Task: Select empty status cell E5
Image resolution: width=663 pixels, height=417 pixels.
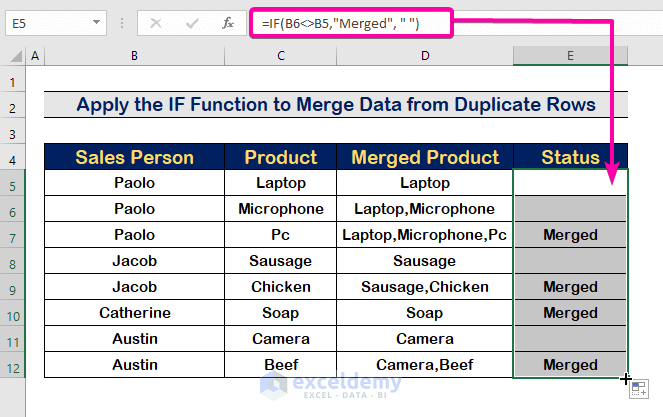Action: (570, 182)
